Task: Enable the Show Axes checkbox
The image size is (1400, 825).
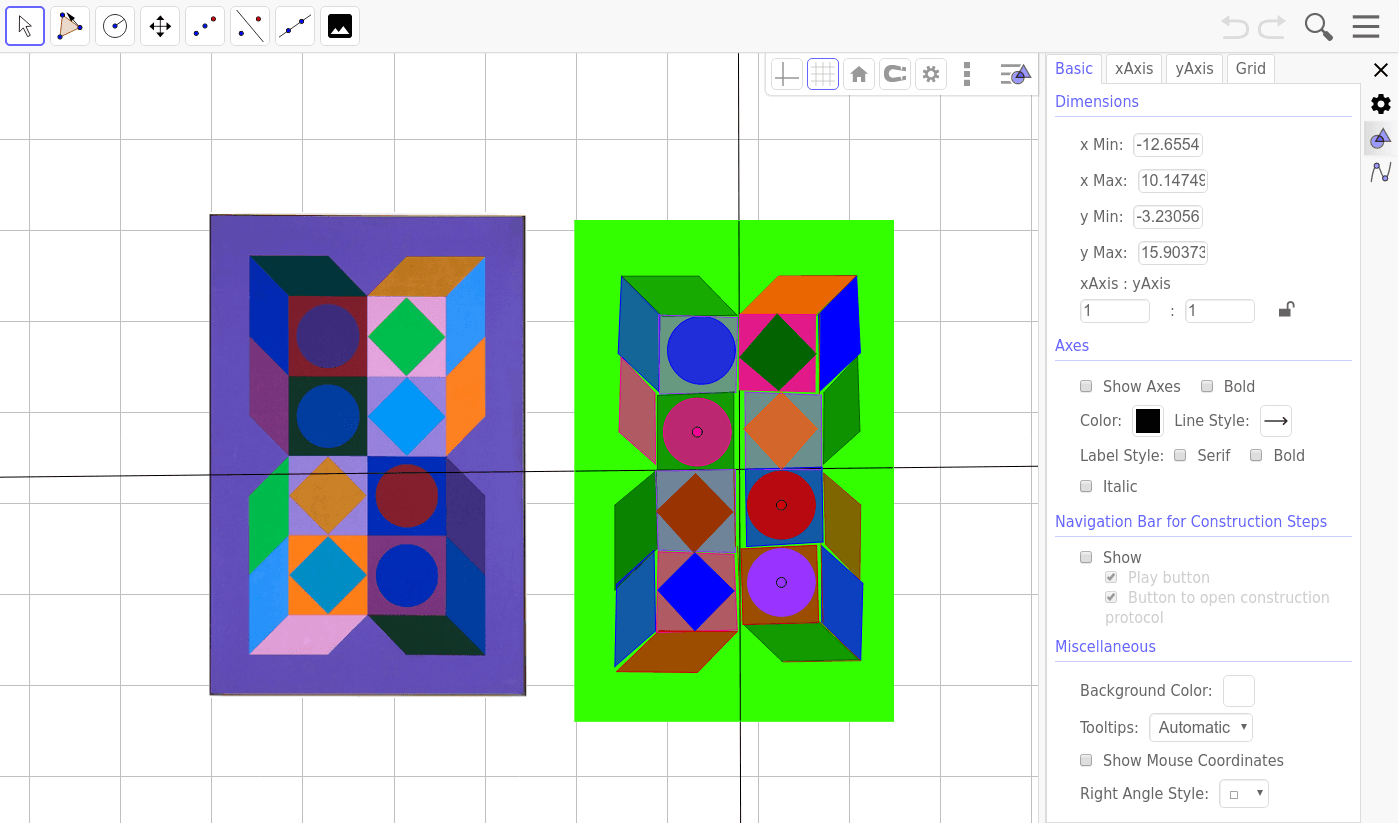Action: 1086,386
